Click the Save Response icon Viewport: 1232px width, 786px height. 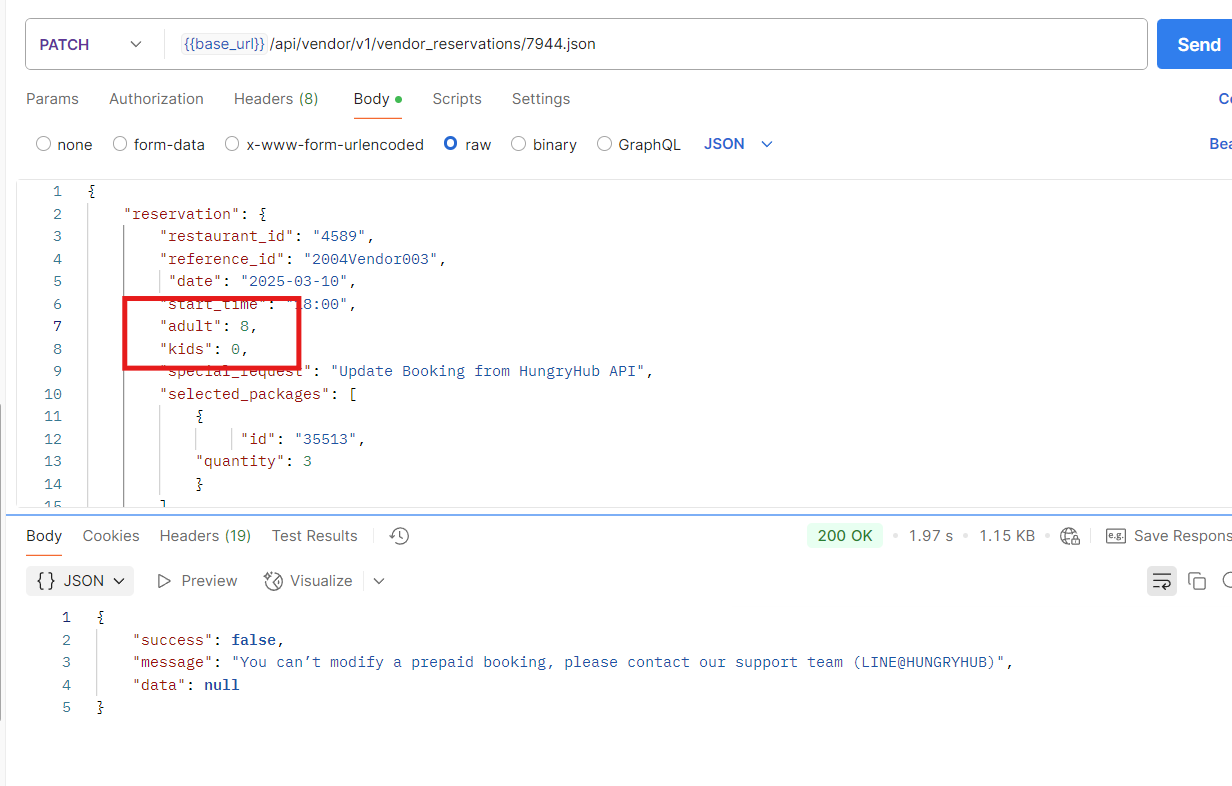tap(1116, 536)
